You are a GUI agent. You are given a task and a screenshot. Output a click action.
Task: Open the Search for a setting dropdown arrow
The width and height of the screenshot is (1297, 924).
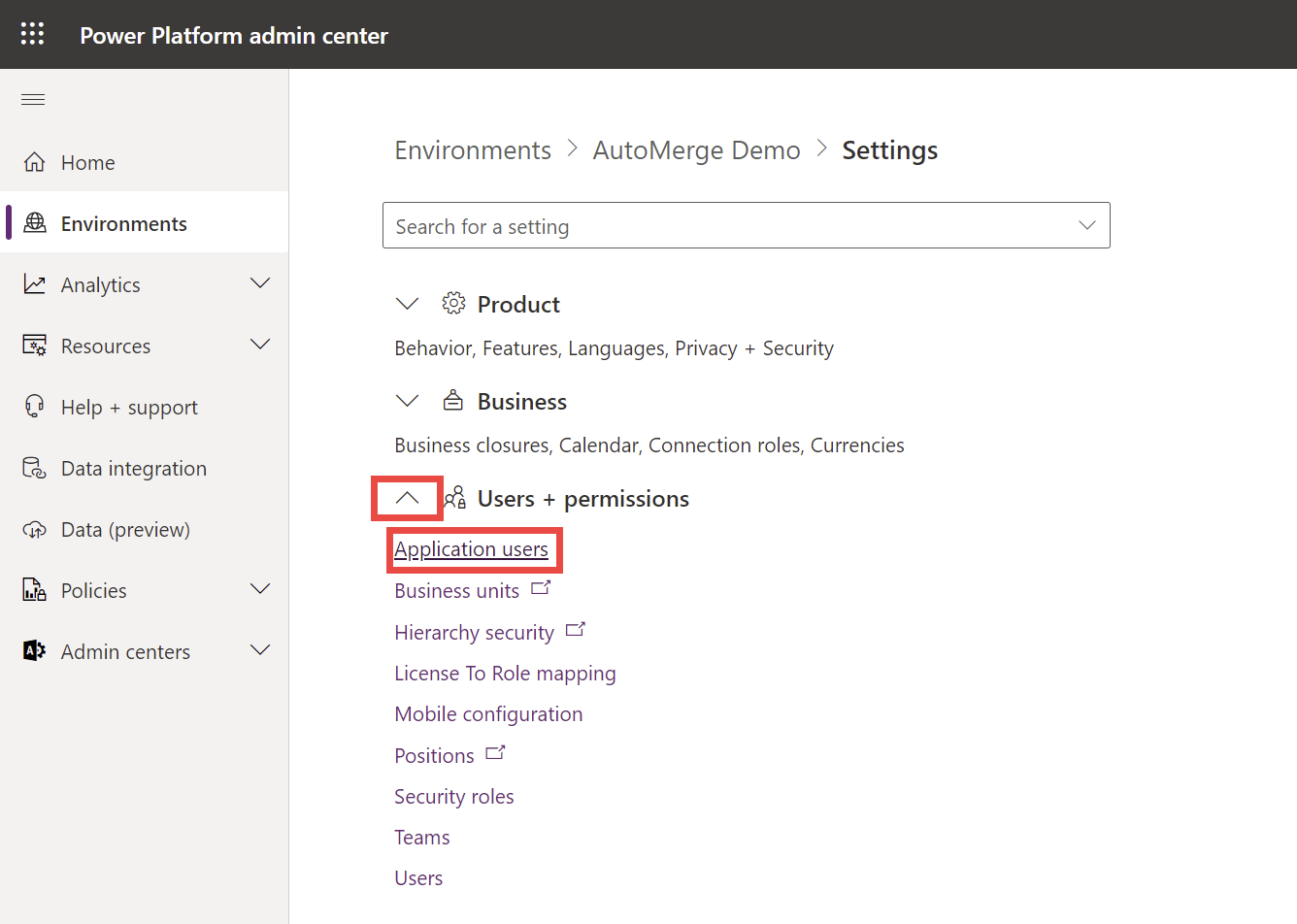pos(1087,225)
